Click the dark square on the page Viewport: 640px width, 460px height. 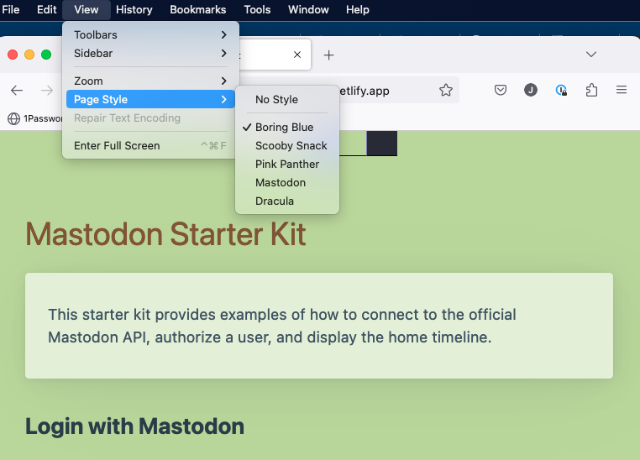(x=382, y=143)
